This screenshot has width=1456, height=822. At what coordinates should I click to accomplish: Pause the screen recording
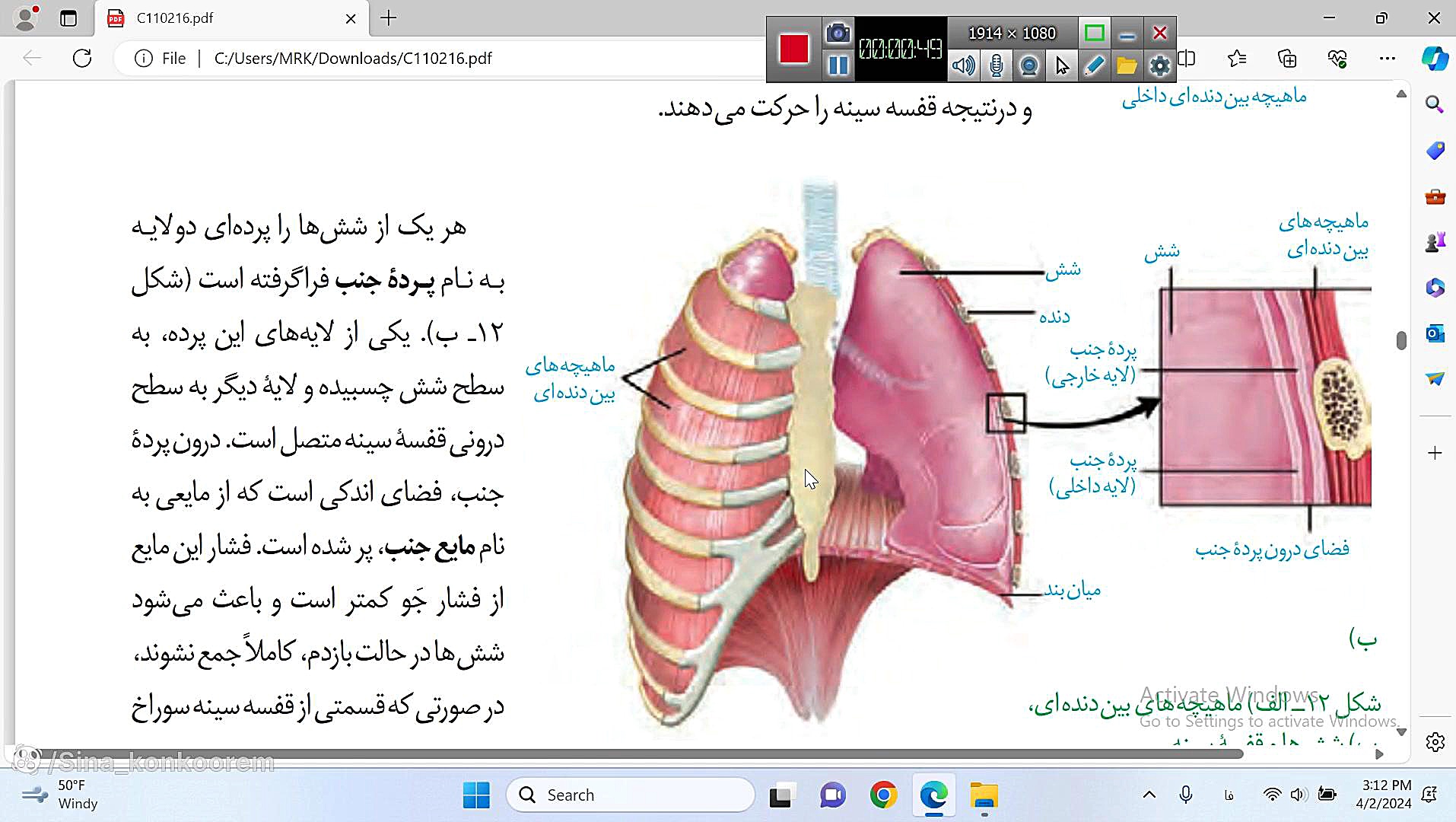(838, 65)
